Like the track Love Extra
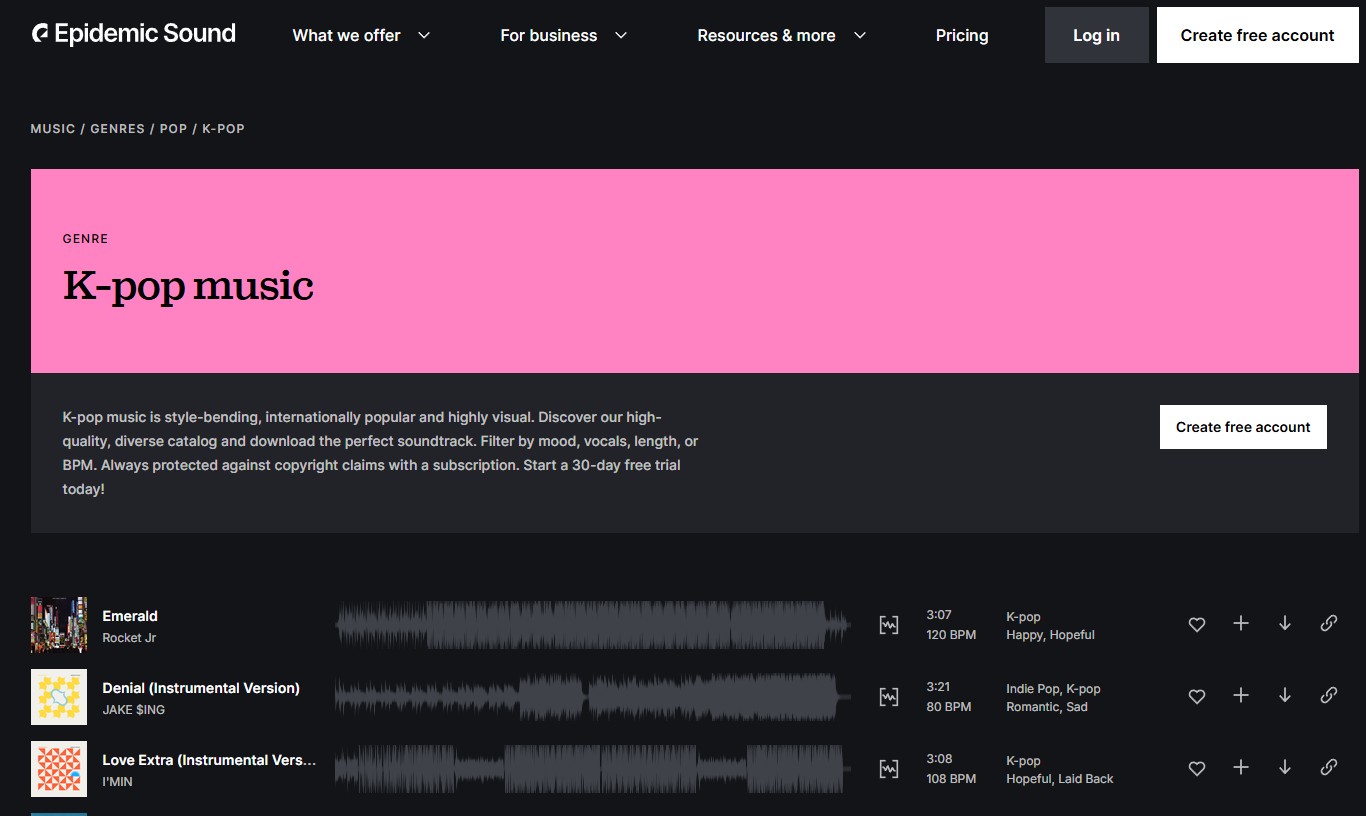The image size is (1366, 816). click(1196, 768)
